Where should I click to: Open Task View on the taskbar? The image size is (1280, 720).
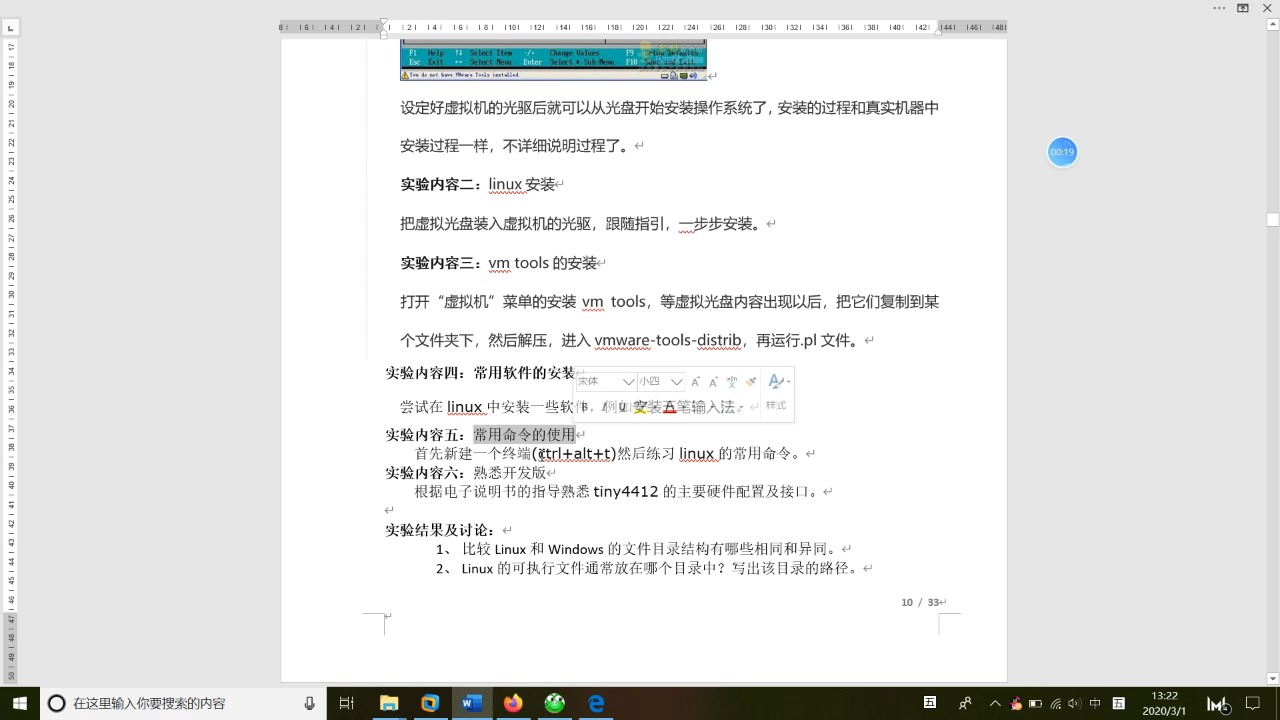tap(347, 703)
